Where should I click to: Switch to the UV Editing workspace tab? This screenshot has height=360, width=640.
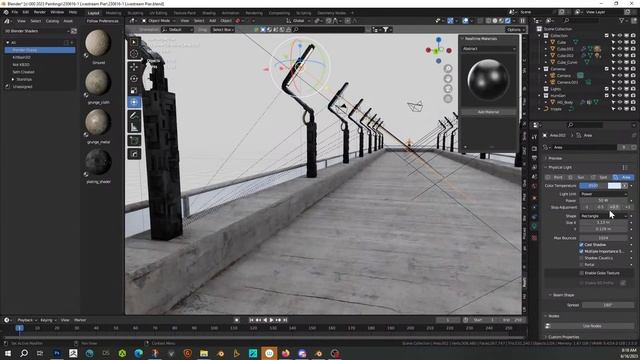[x=158, y=13]
